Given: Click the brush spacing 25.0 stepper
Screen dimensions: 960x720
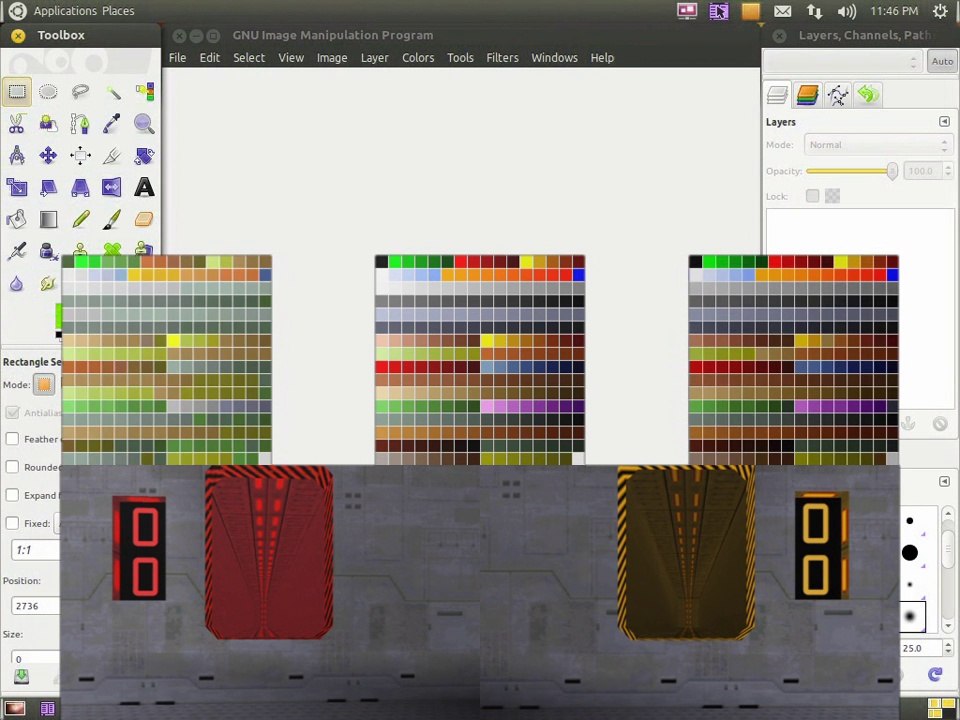Looking at the screenshot, I should point(948,648).
